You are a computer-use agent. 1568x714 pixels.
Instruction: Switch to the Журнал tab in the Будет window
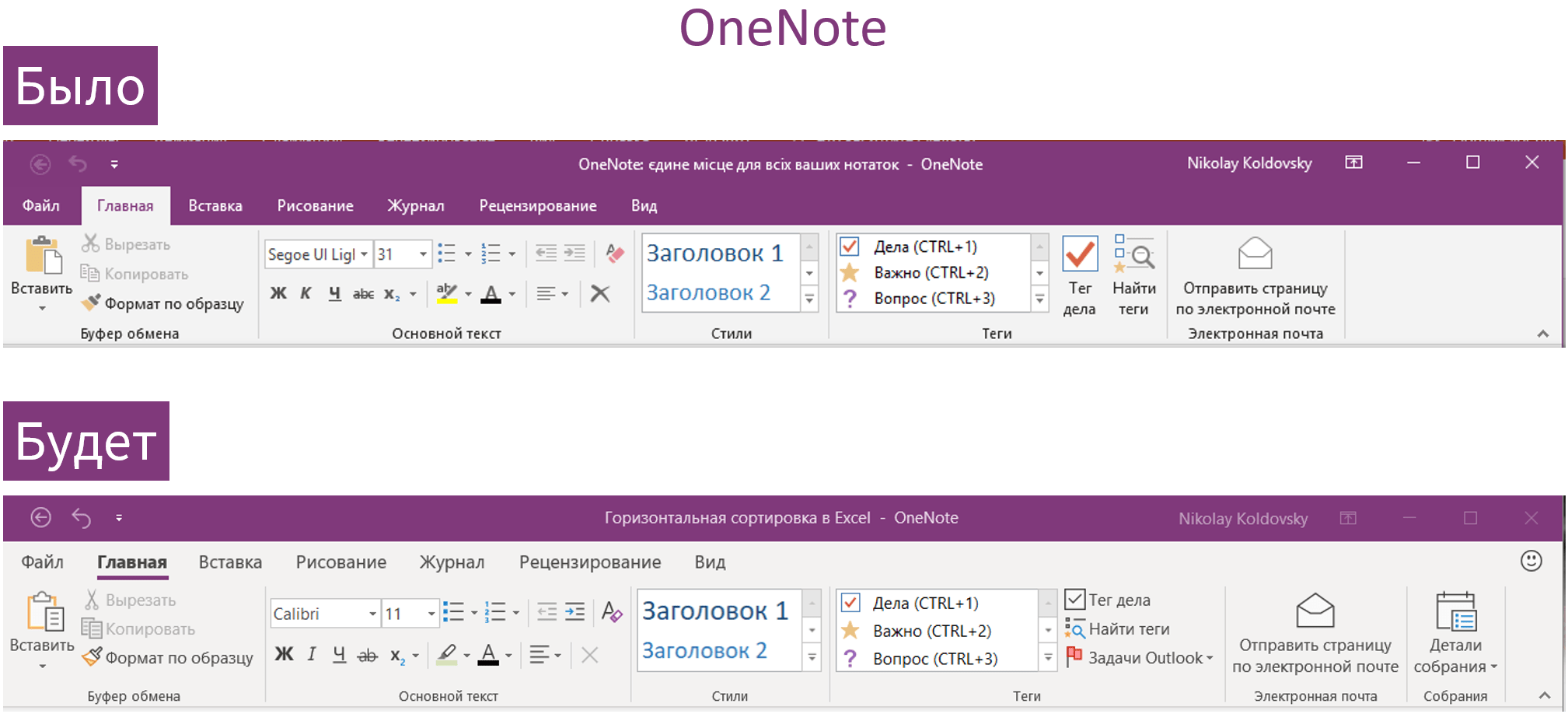coord(452,562)
